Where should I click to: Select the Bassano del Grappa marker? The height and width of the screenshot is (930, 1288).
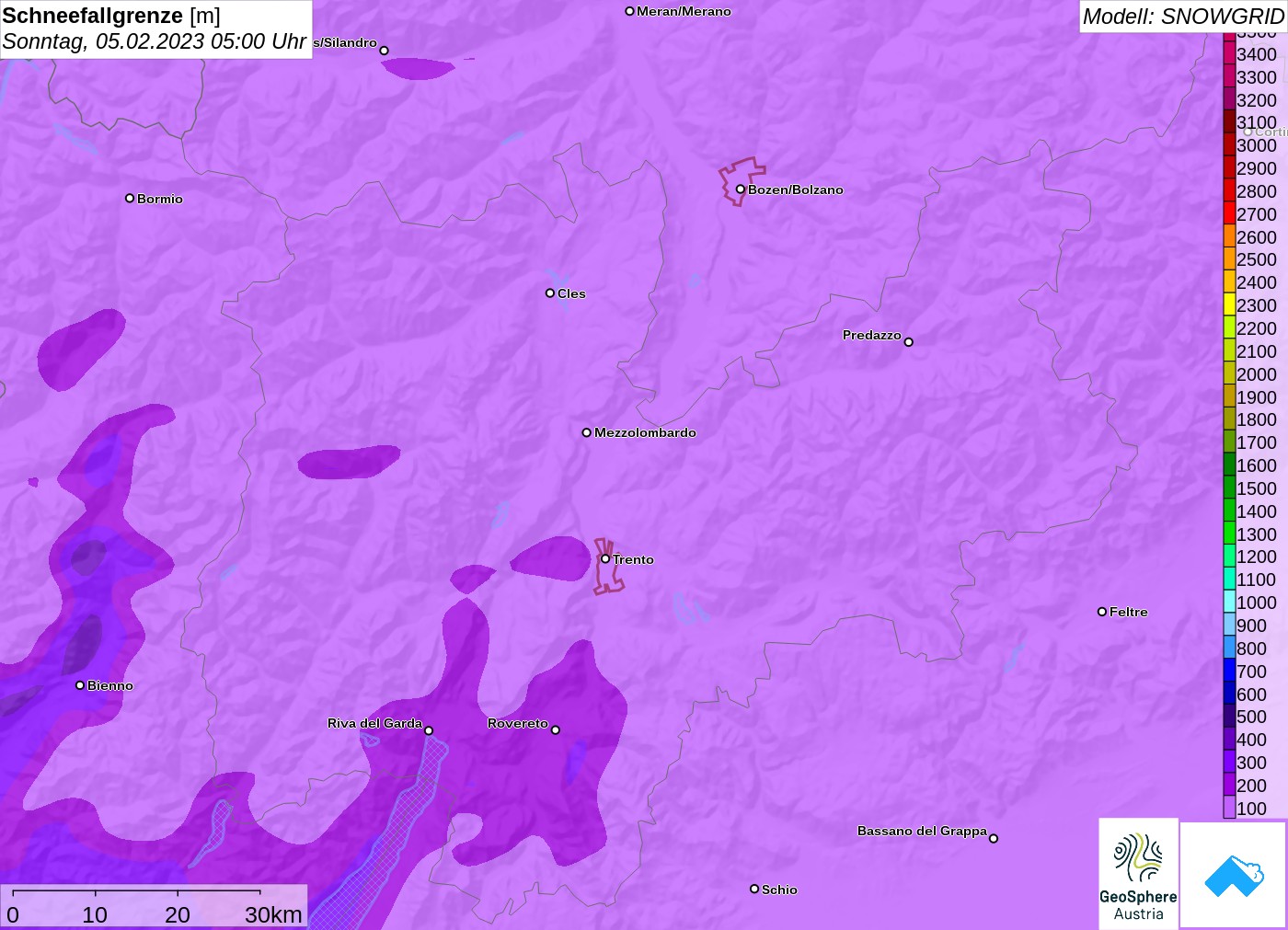(993, 838)
